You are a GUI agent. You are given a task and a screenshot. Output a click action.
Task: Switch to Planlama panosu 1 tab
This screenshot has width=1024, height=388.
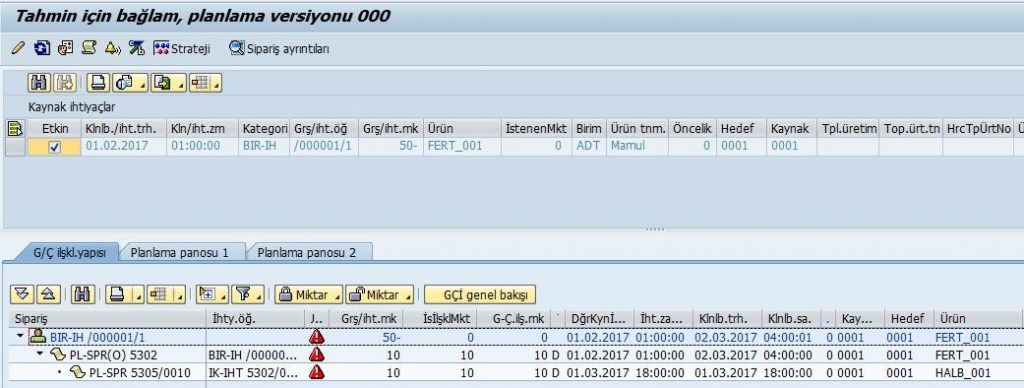click(x=179, y=252)
